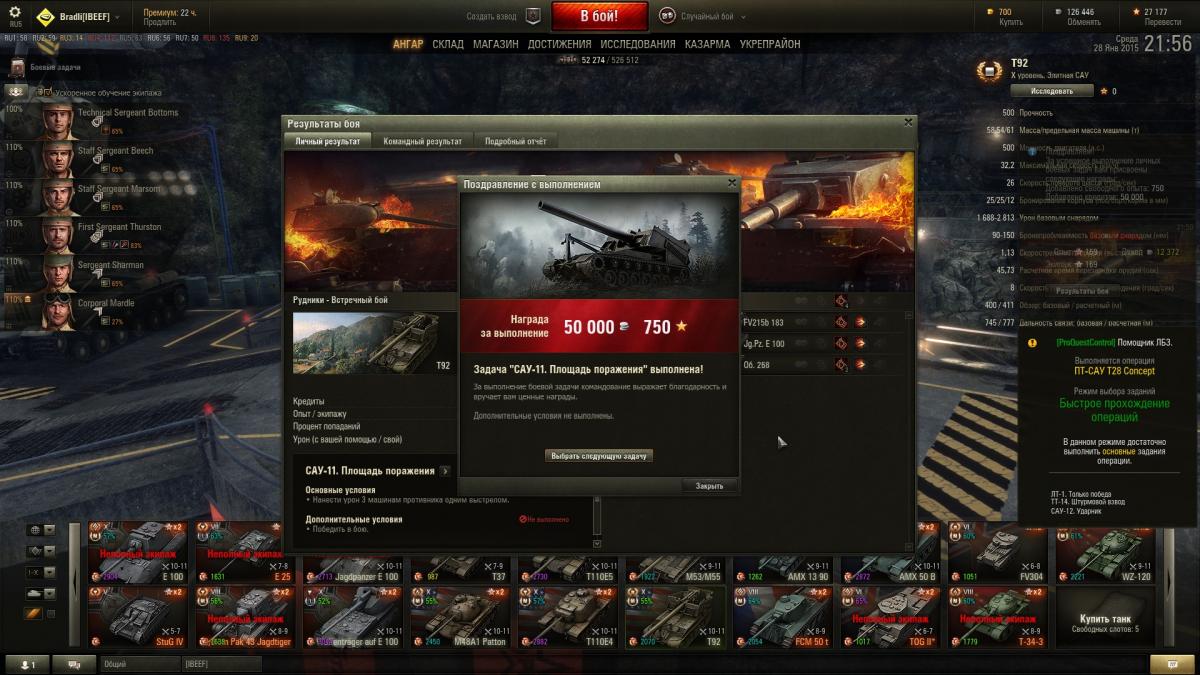Click the clan logo next to the player name
1200x675 pixels.
coord(46,16)
